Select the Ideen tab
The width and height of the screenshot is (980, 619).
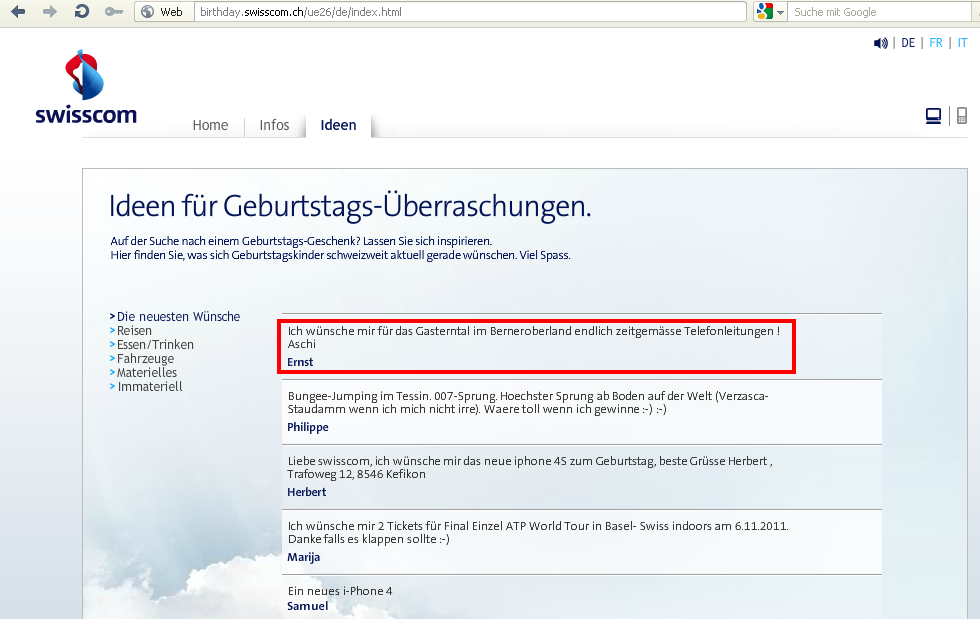click(x=338, y=125)
